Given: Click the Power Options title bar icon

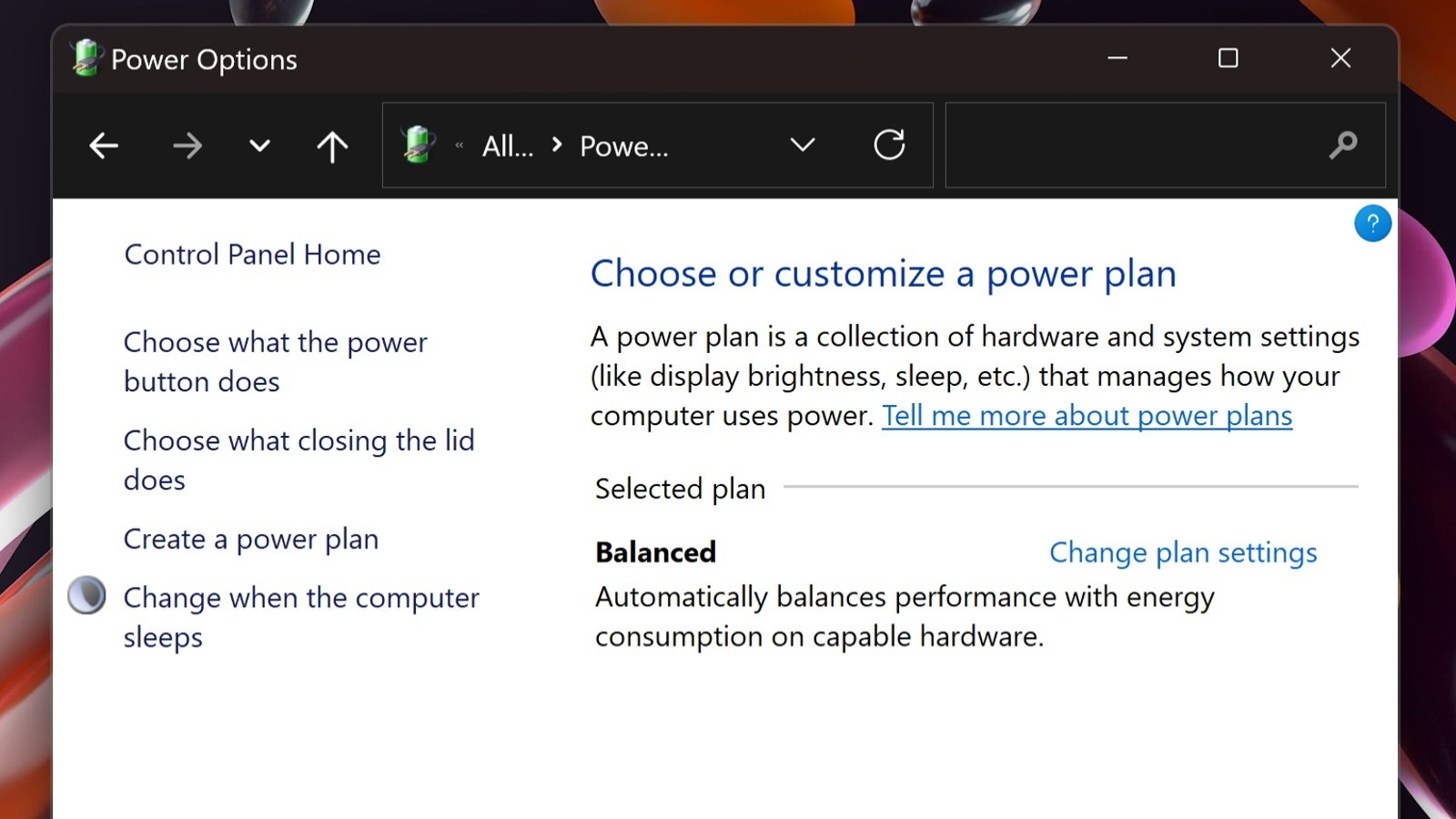Looking at the screenshot, I should 86,58.
